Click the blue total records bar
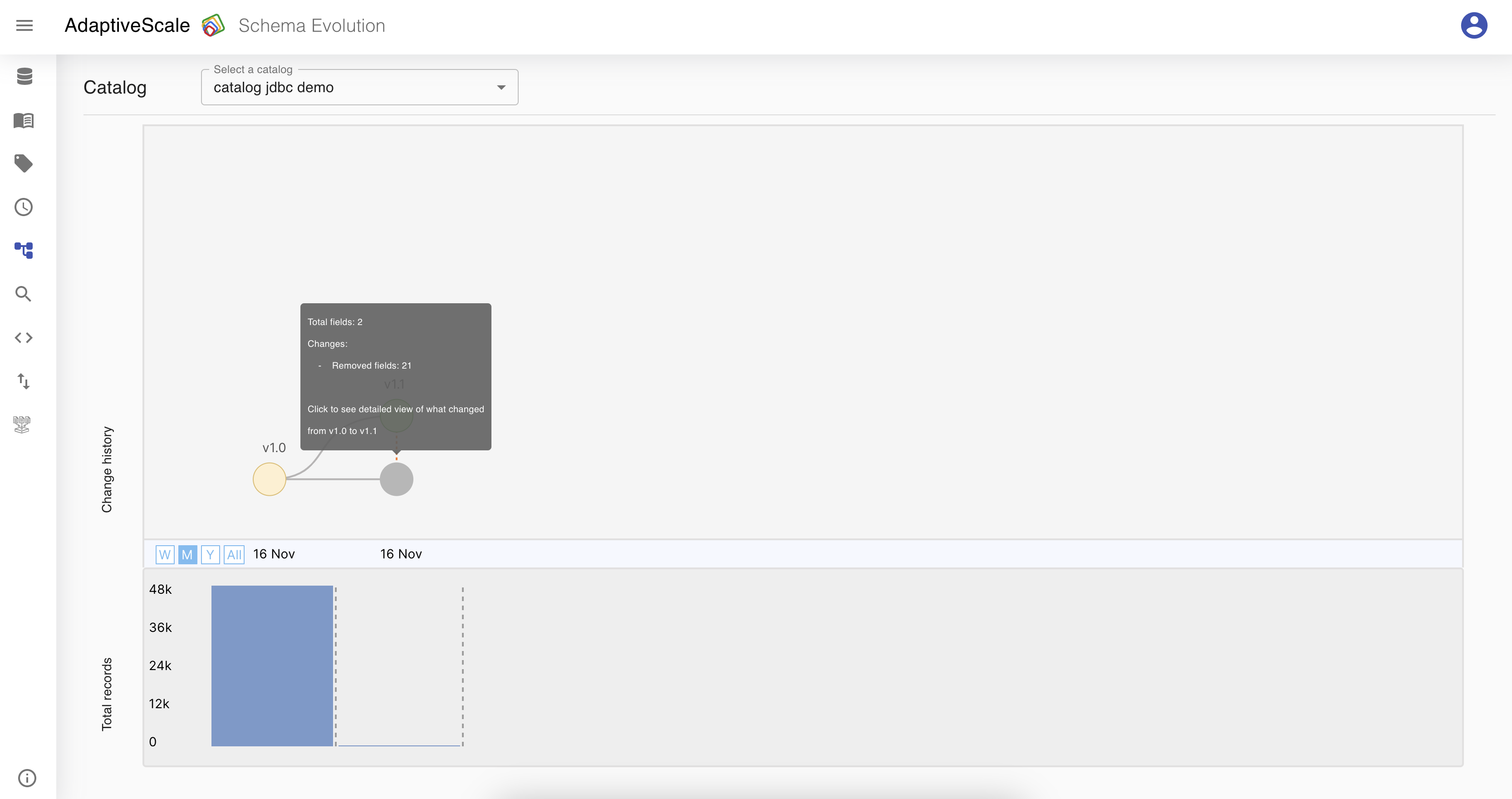This screenshot has width=1512, height=799. [272, 666]
